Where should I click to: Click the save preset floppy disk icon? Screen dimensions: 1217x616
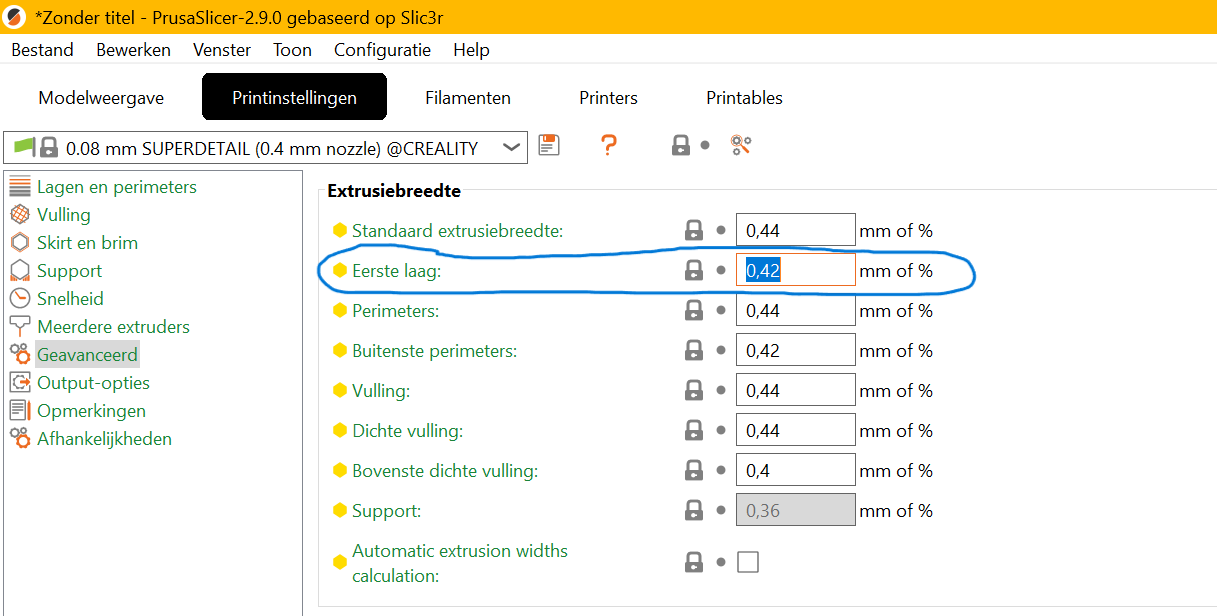548,145
